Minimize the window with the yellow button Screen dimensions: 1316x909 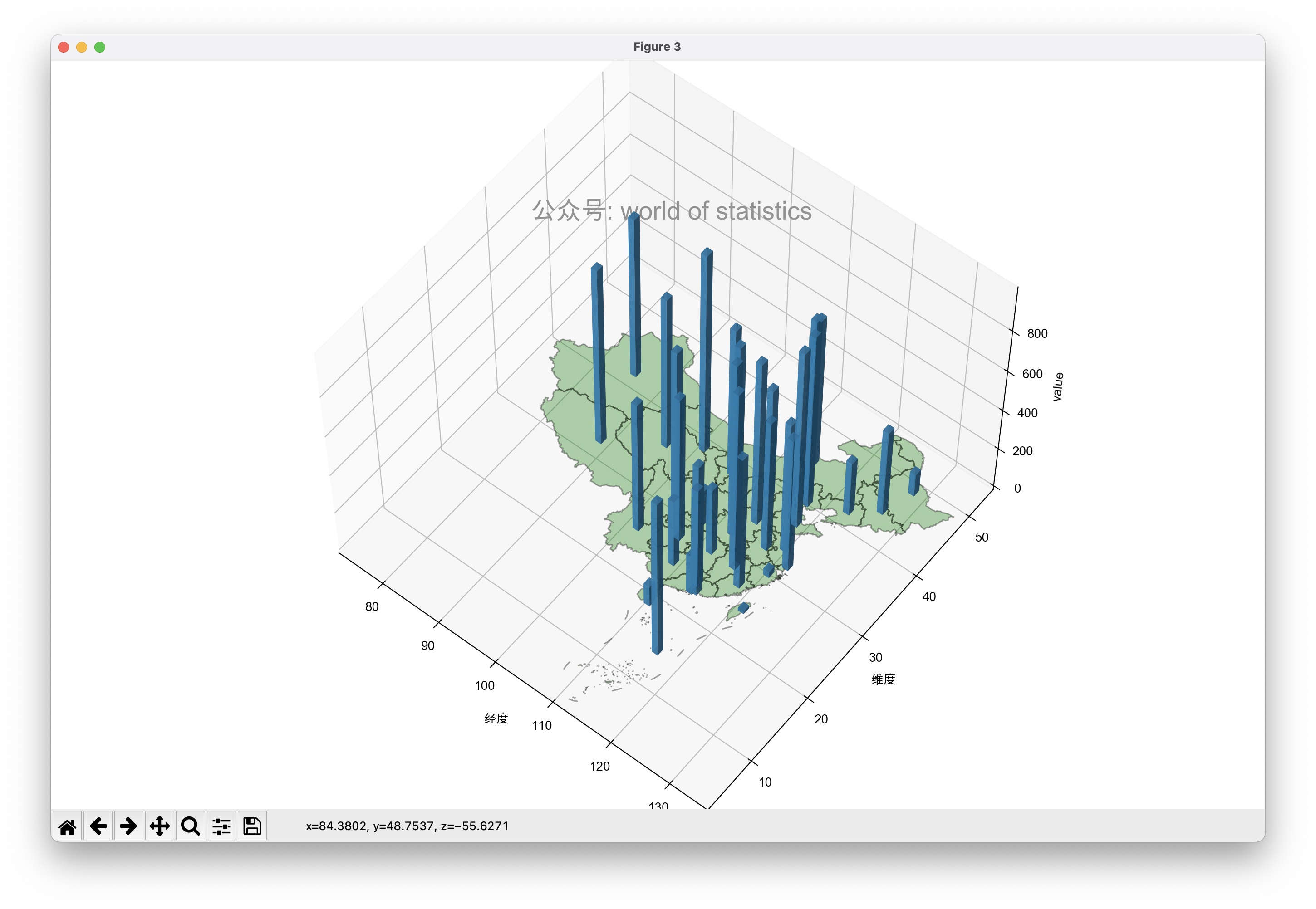82,47
